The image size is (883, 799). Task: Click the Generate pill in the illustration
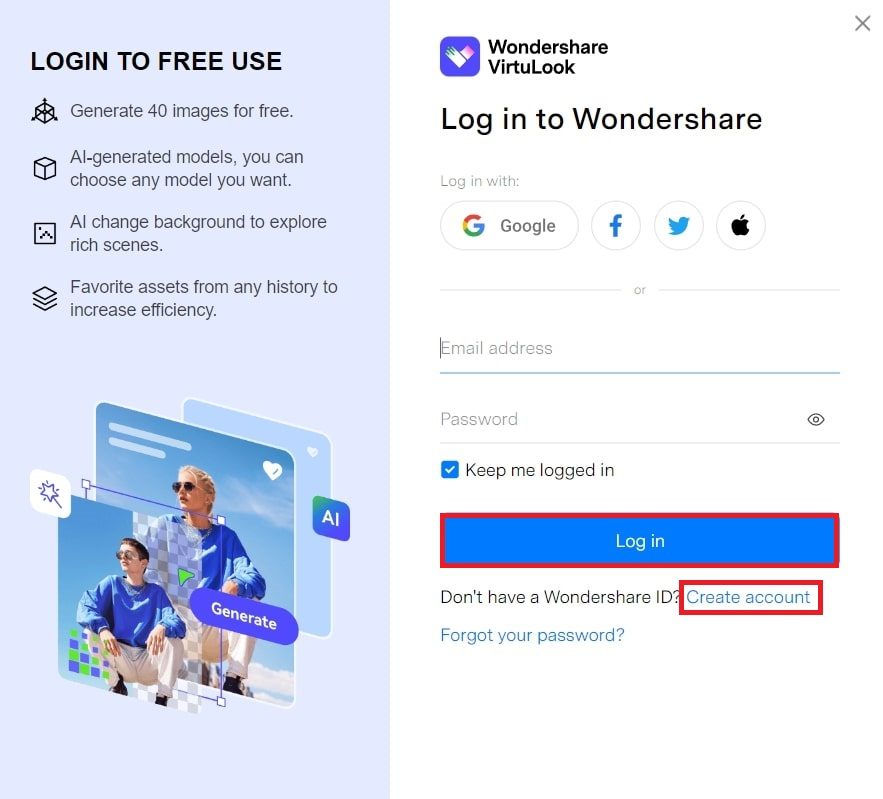point(244,616)
